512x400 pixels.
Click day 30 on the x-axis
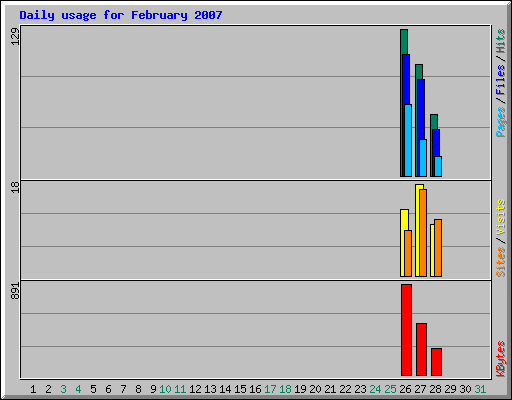465,389
